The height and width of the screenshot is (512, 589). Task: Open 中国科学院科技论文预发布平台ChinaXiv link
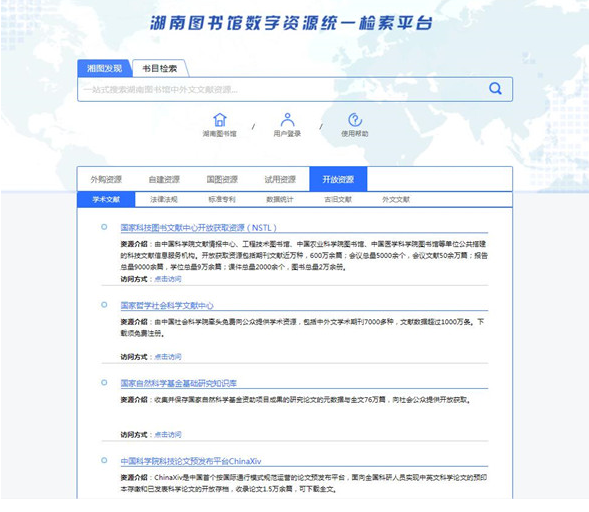coord(191,461)
